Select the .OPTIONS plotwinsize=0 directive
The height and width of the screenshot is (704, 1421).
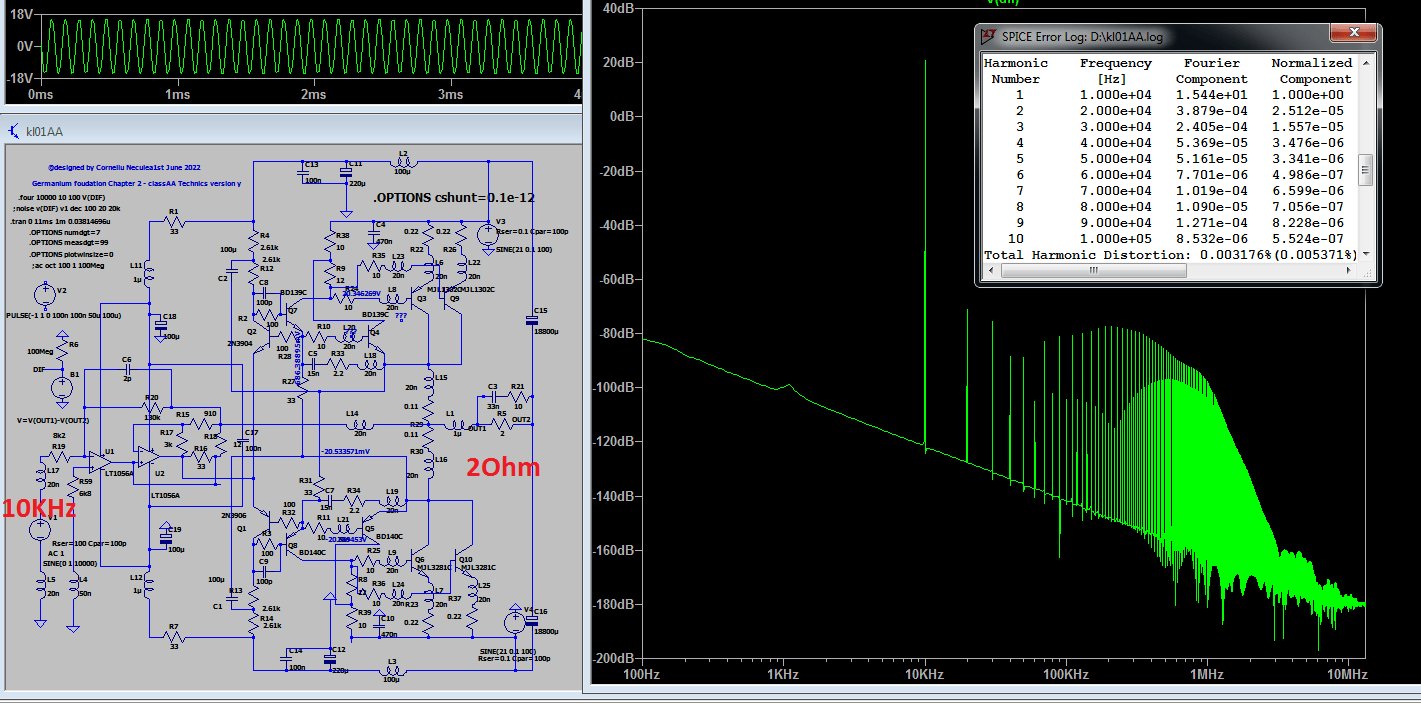(70, 254)
